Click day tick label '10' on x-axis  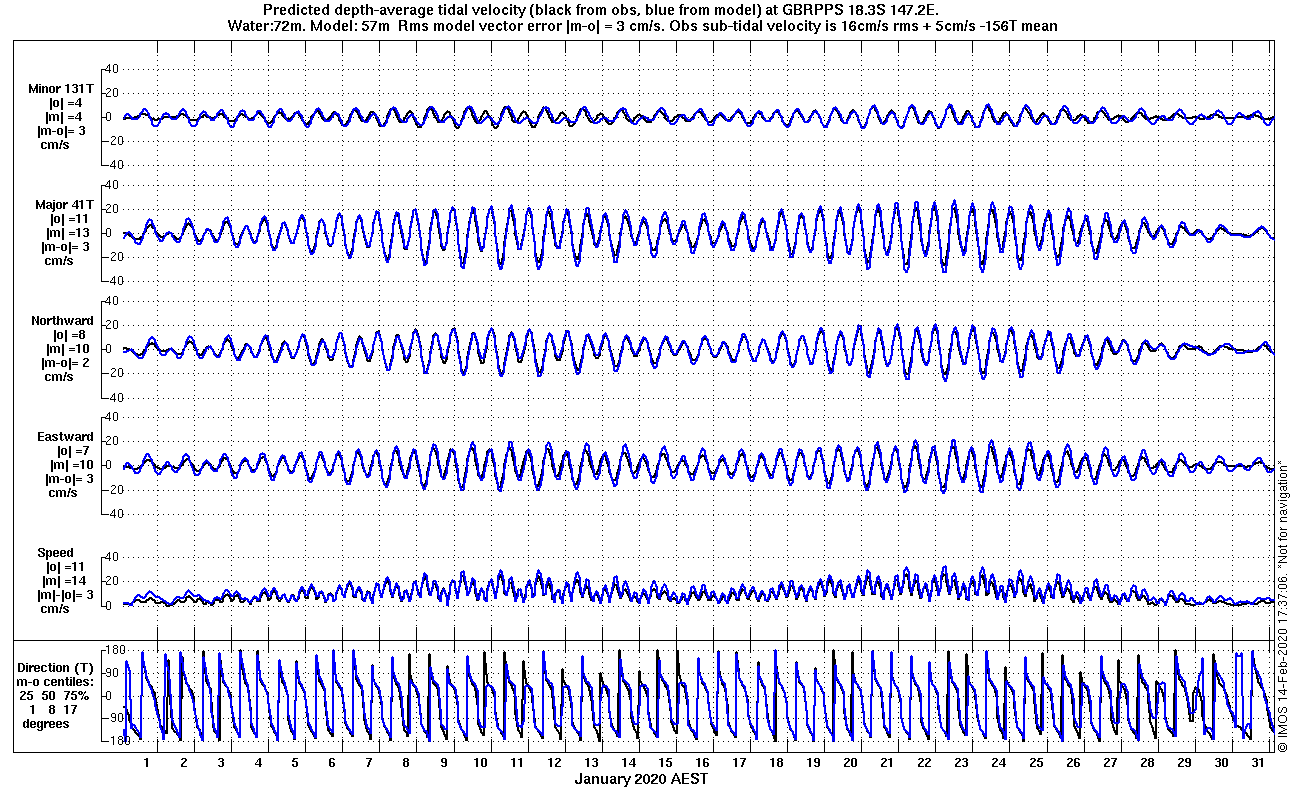tap(480, 762)
